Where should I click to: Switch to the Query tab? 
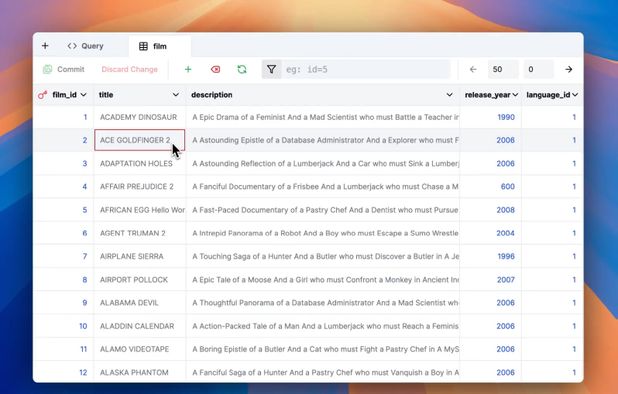pyautogui.click(x=86, y=46)
